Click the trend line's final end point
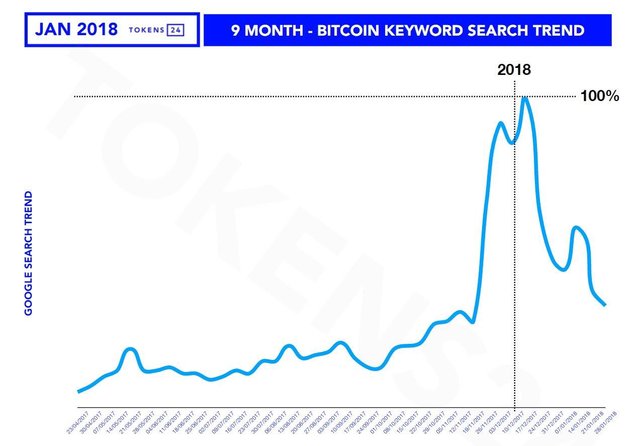The image size is (640, 446). tap(604, 304)
